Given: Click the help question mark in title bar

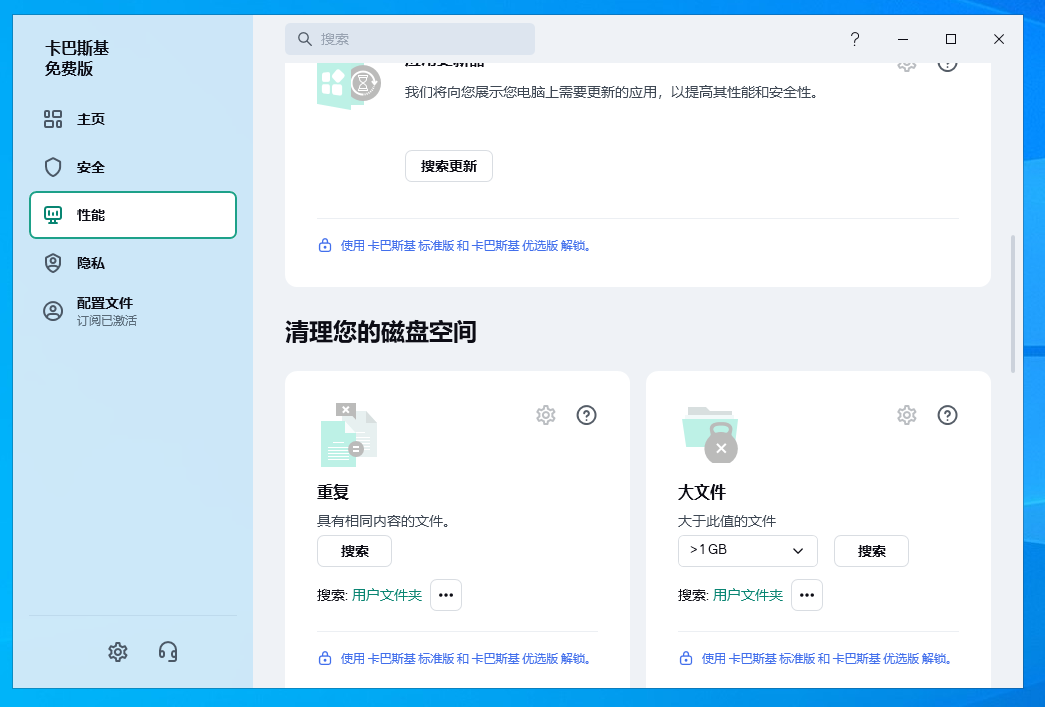Looking at the screenshot, I should pos(854,39).
